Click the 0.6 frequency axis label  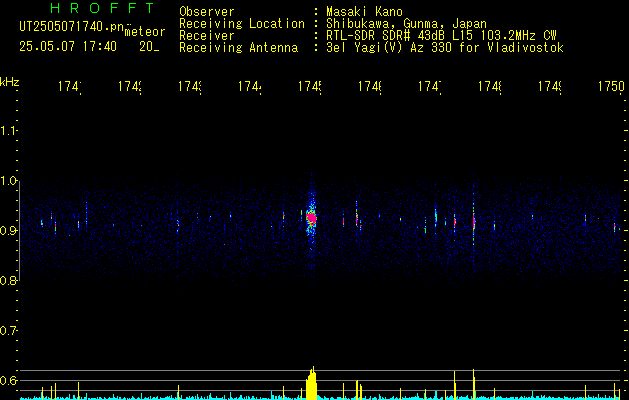(x=9, y=380)
